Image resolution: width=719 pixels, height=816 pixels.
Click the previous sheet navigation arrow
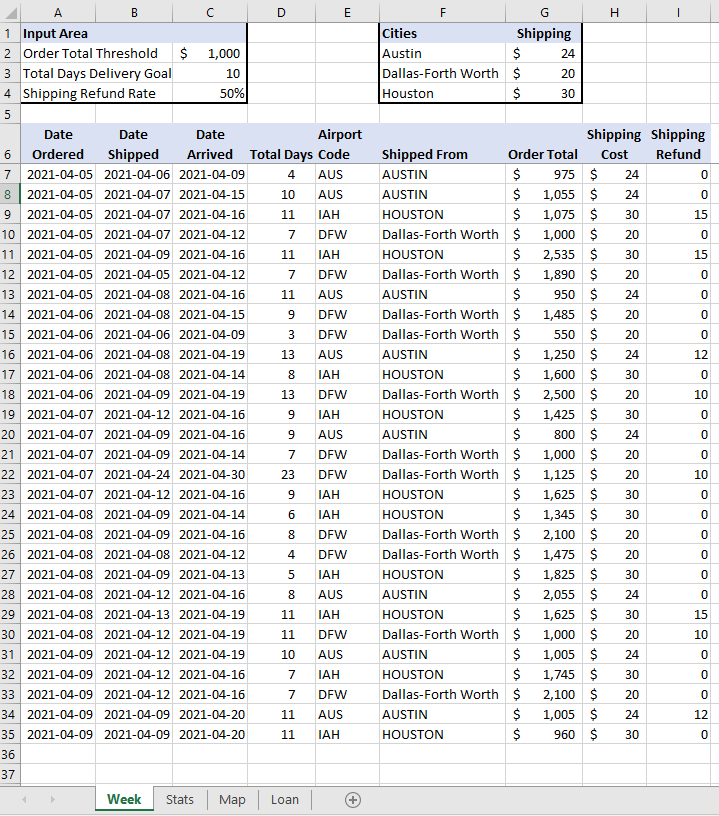point(24,799)
